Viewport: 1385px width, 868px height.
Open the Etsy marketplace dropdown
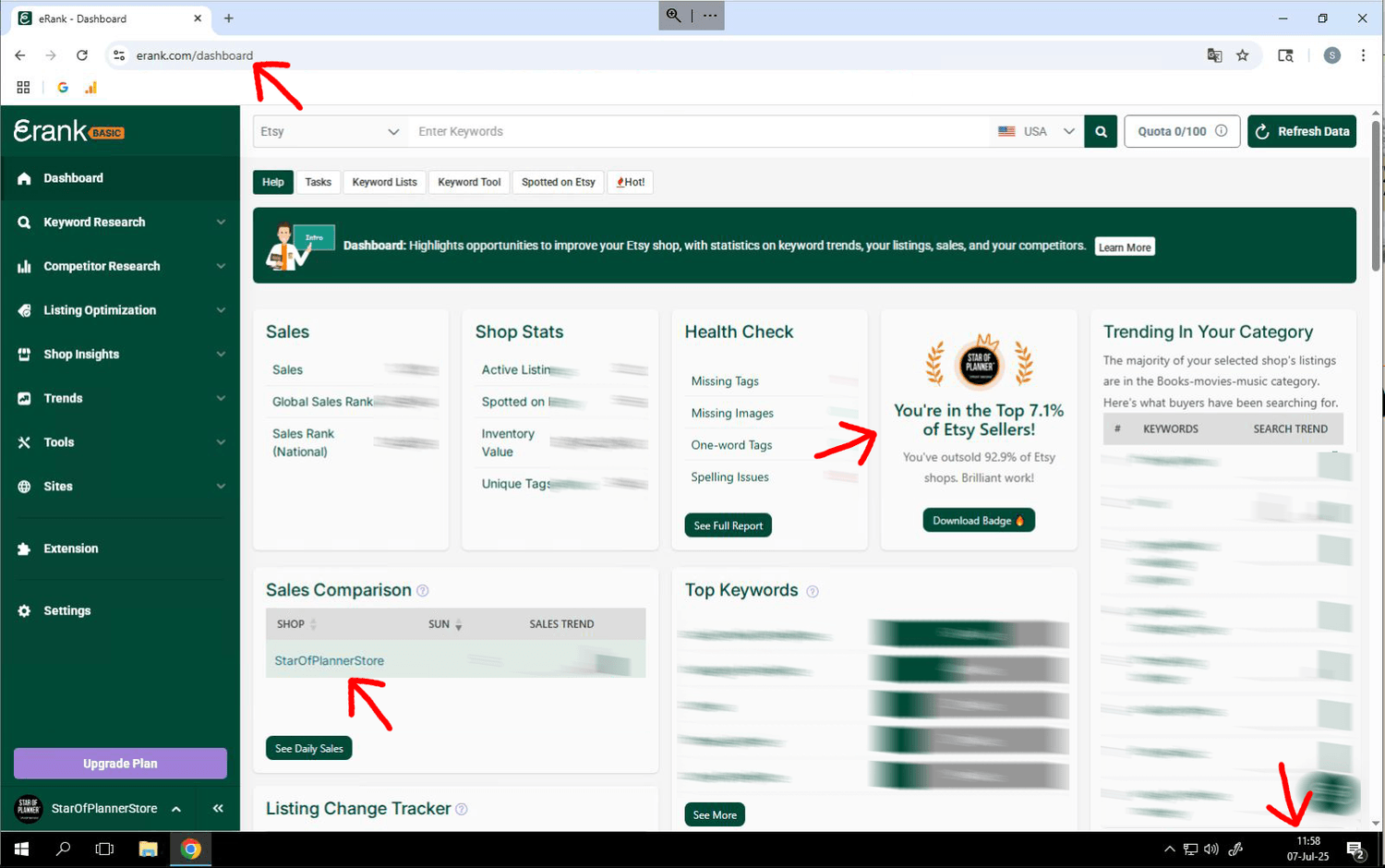pos(330,131)
